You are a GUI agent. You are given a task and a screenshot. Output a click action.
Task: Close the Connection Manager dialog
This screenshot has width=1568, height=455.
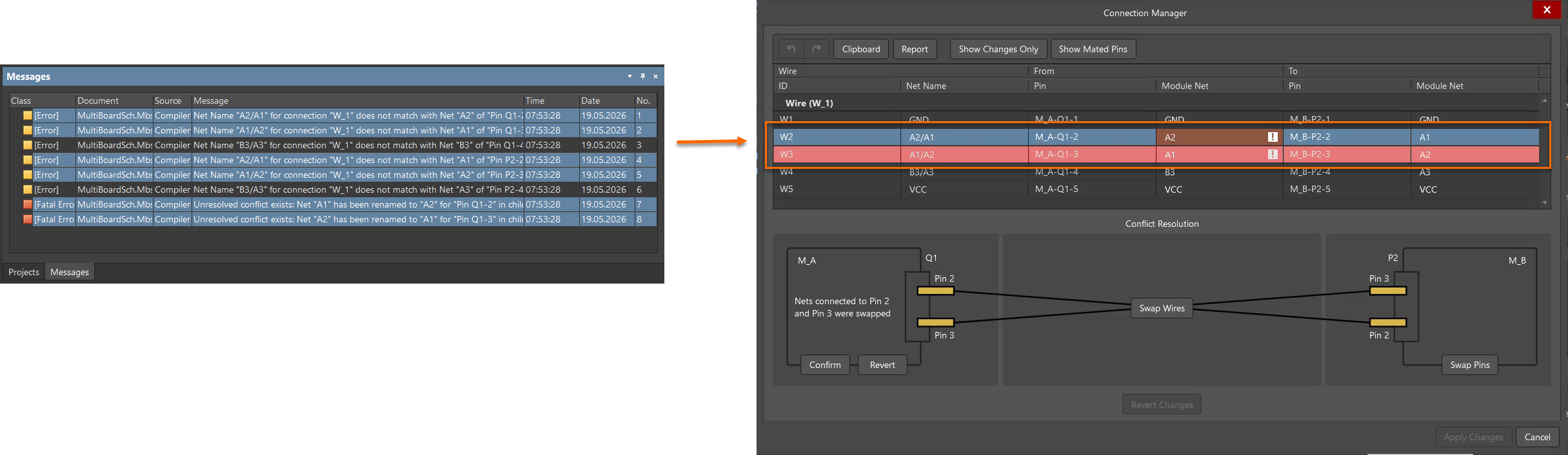click(1546, 10)
